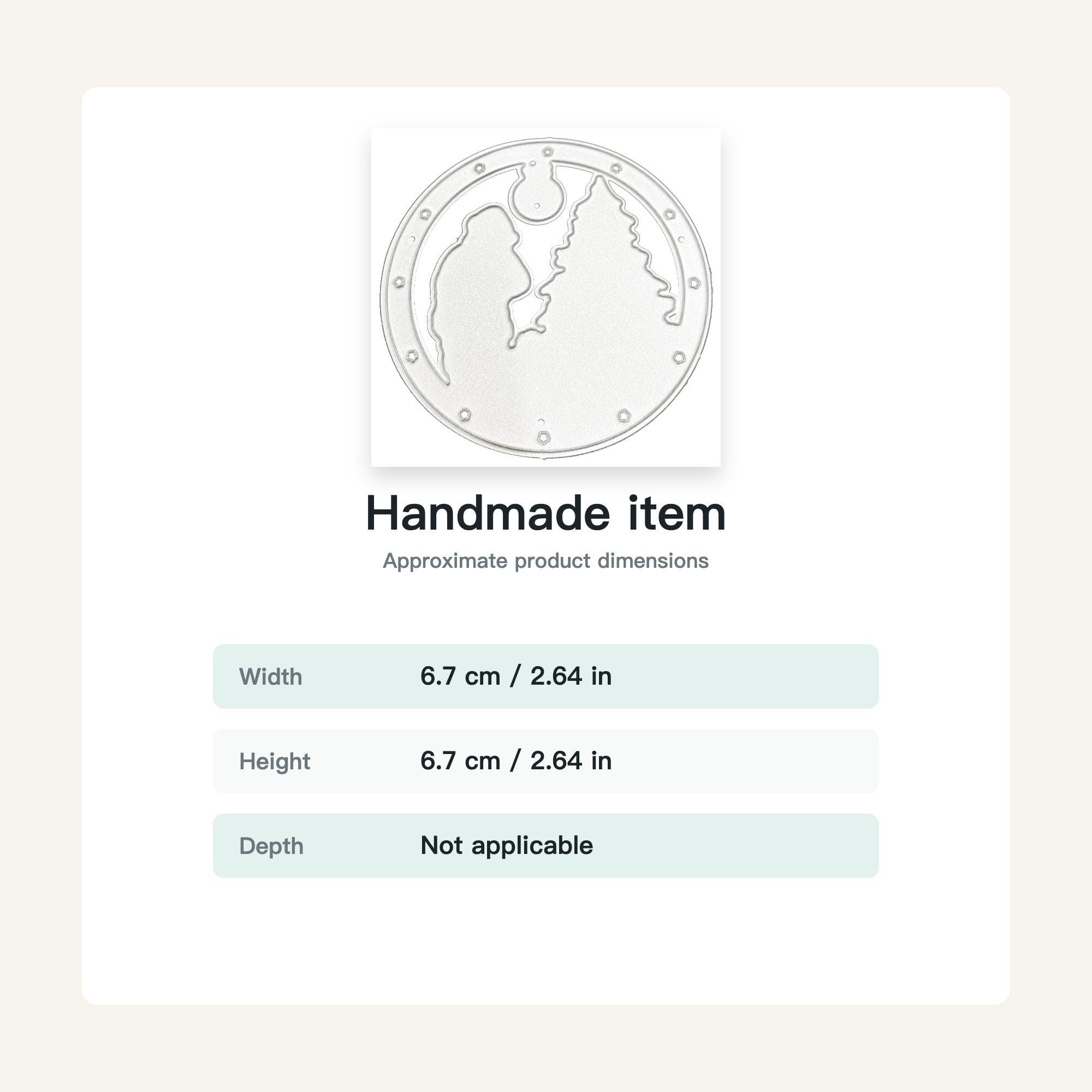
Task: Click the Height label
Action: pos(275,762)
